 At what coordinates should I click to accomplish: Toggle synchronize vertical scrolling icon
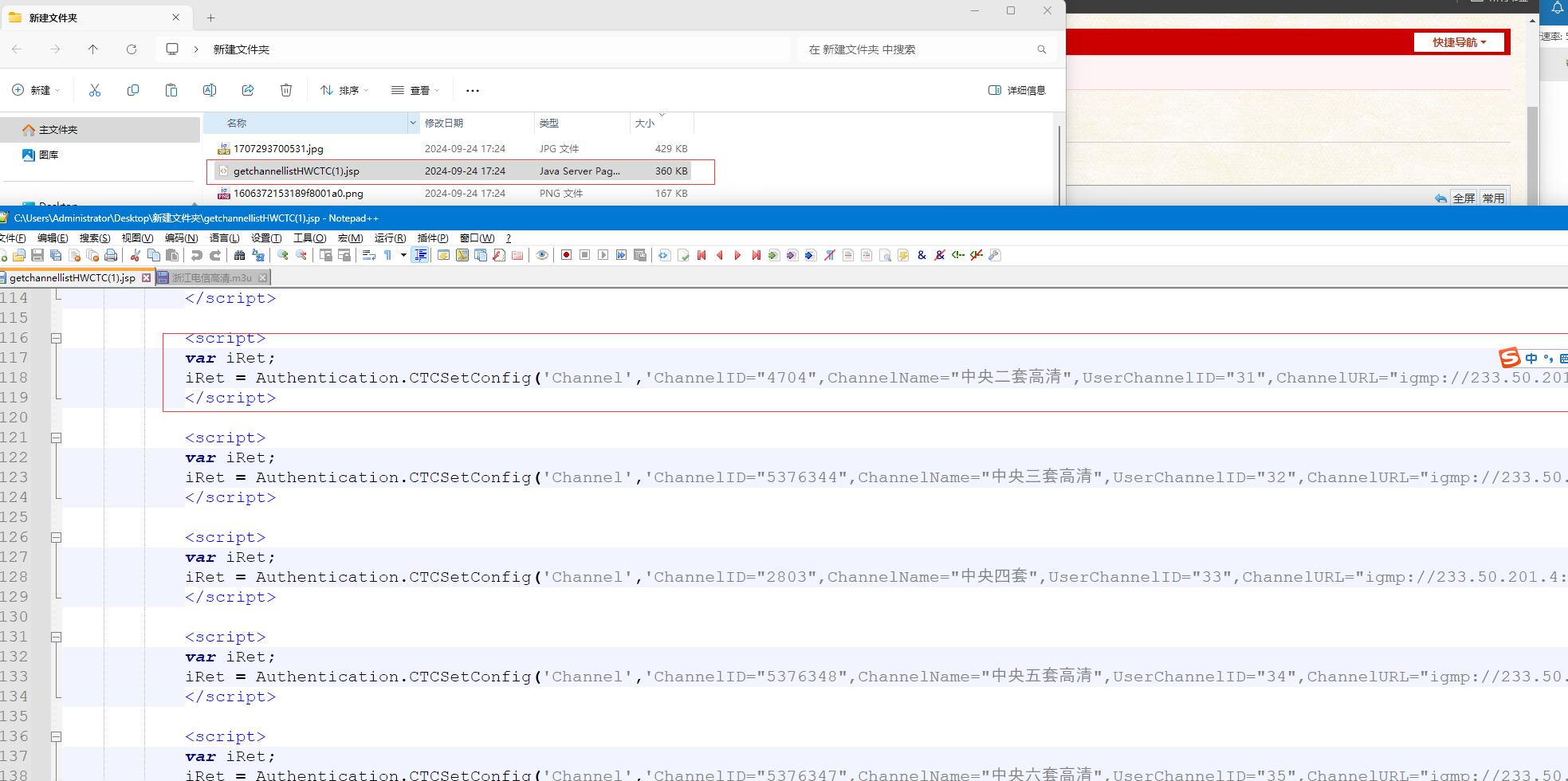coord(325,255)
